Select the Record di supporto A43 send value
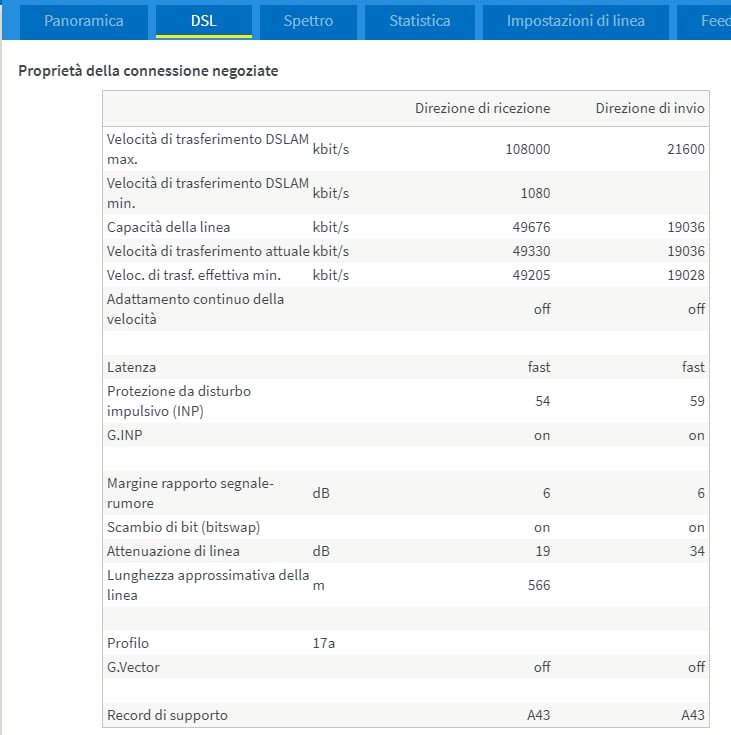Image resolution: width=731 pixels, height=735 pixels. (693, 715)
